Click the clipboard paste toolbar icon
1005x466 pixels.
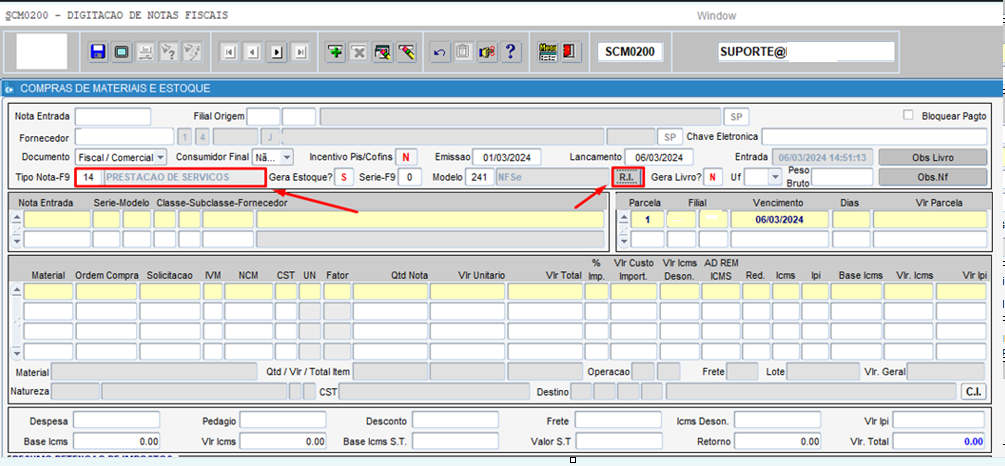click(463, 52)
